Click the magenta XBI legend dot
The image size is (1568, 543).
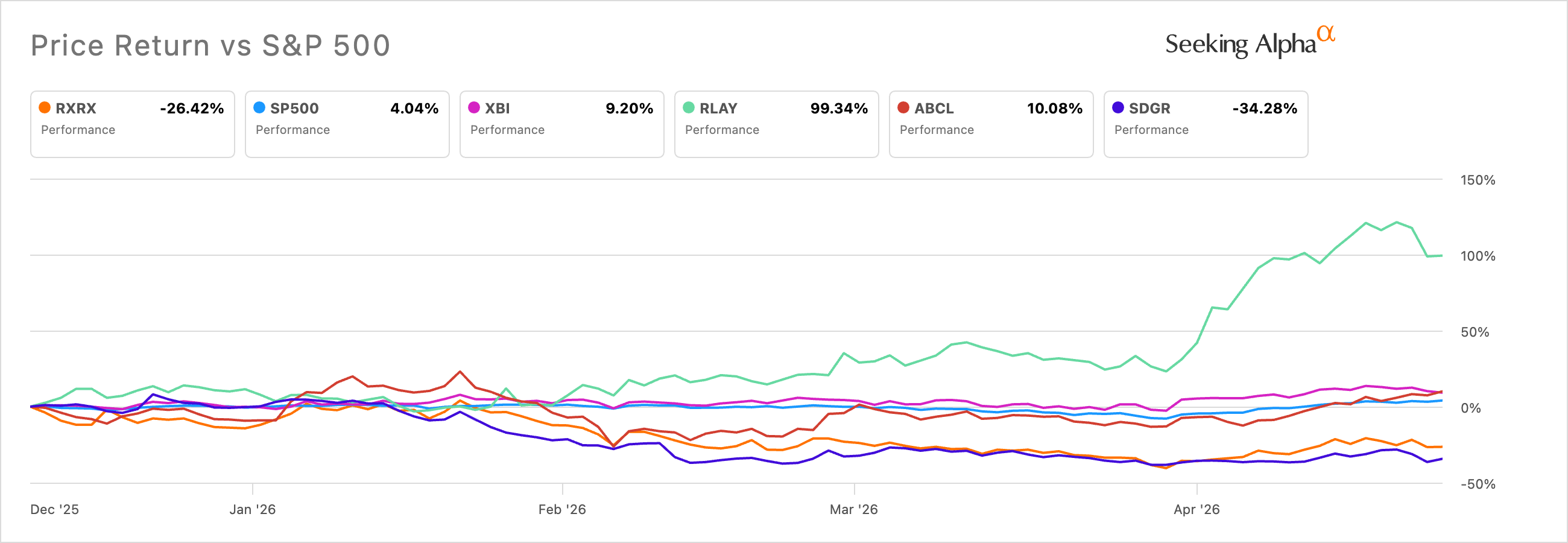474,108
